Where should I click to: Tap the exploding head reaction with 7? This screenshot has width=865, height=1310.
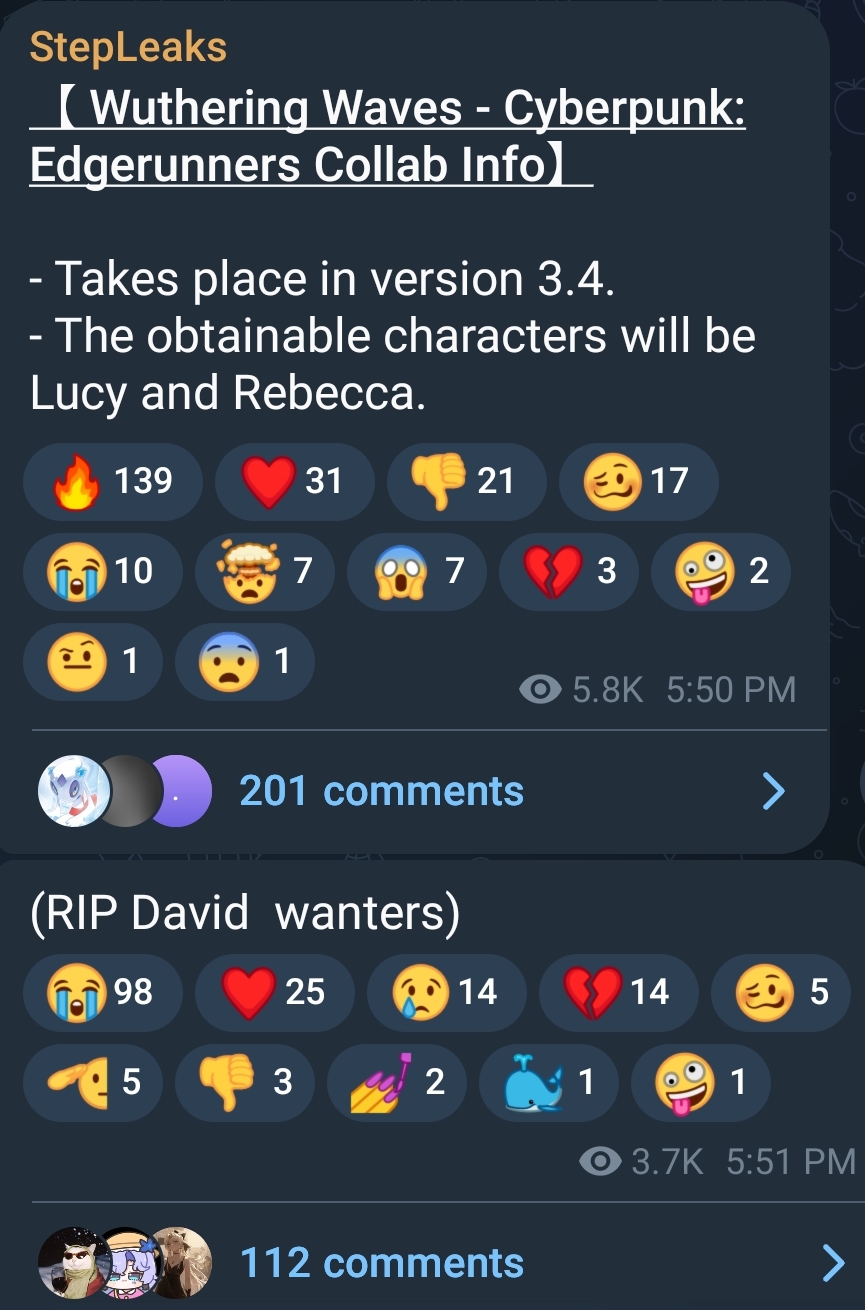coord(265,572)
